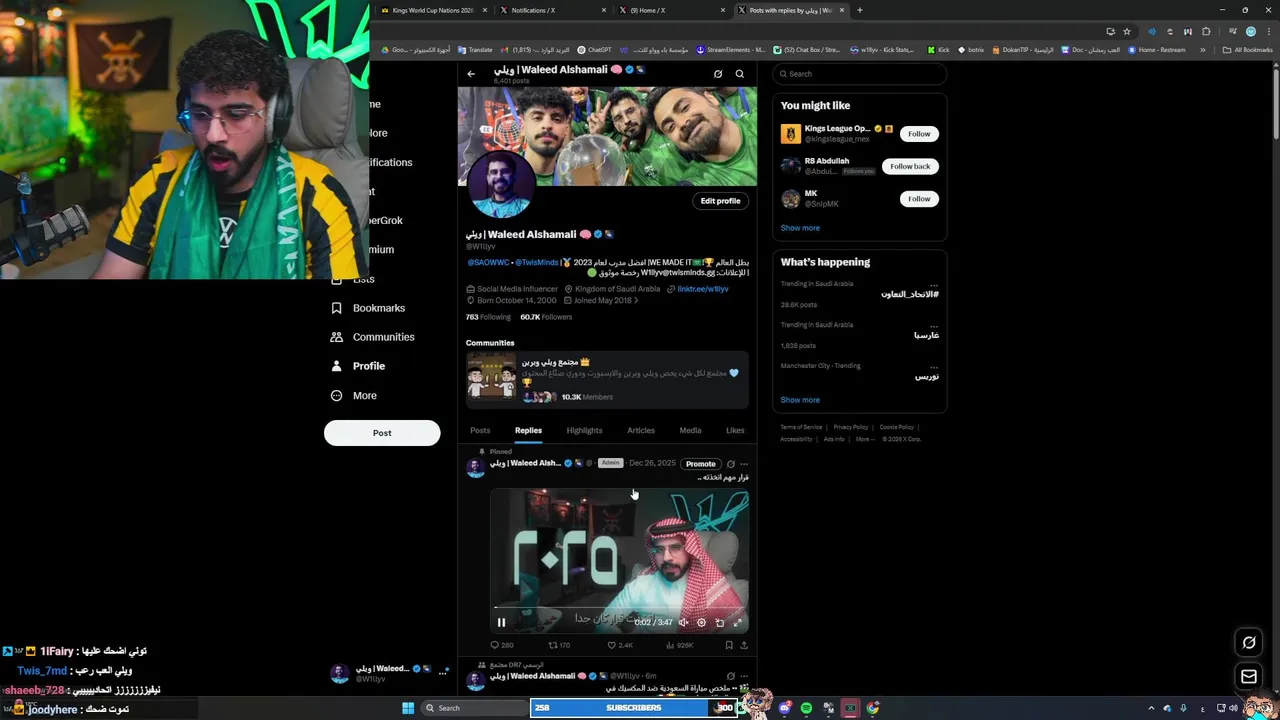Screen dimensions: 1280x720
Task: Go to the Profile sidebar item
Action: [358, 366]
